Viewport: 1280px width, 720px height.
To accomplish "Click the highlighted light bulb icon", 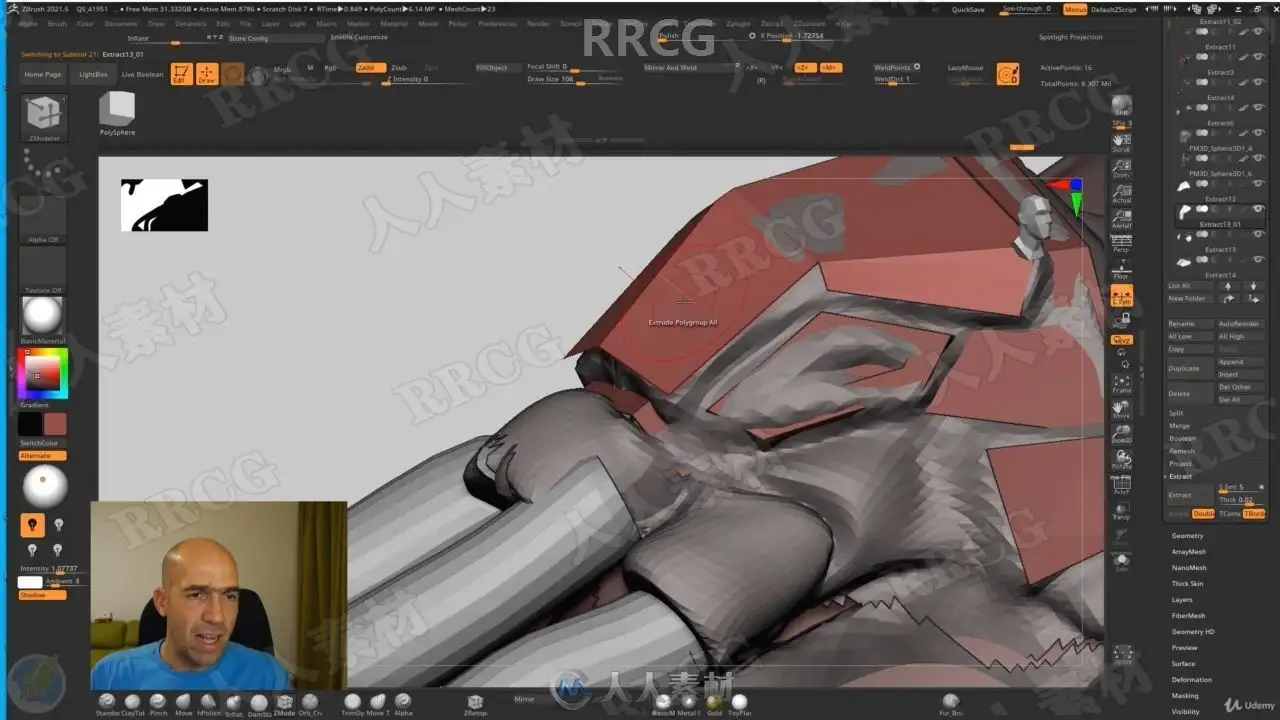I will pyautogui.click(x=32, y=525).
